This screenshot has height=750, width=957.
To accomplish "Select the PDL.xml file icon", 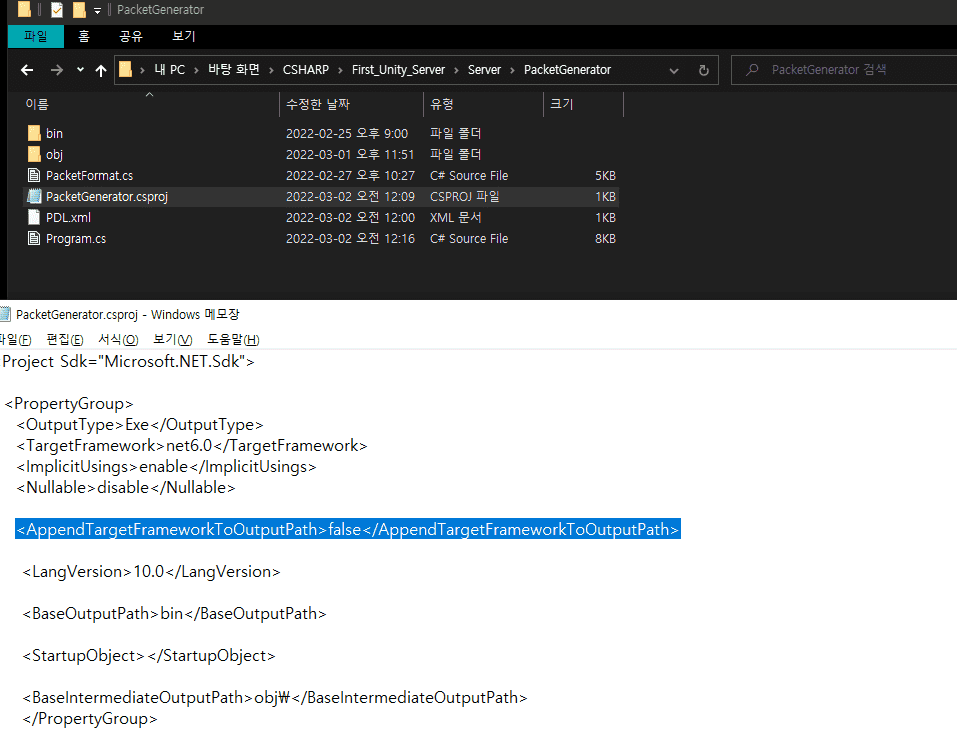I will (34, 217).
